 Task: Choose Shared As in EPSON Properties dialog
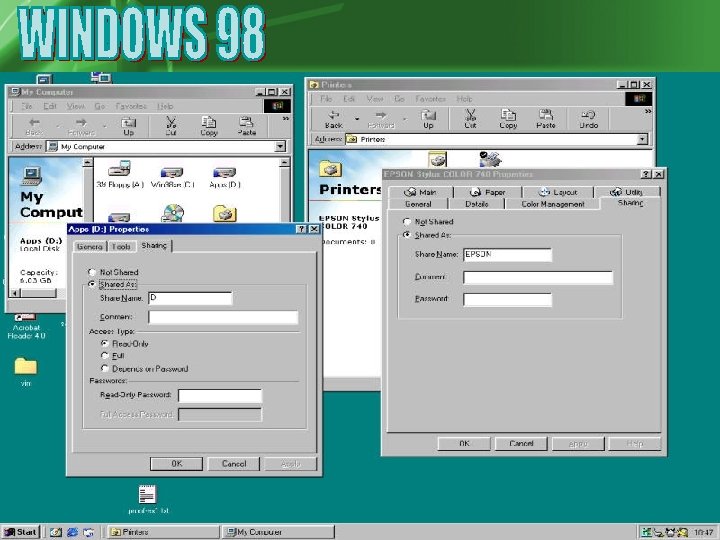[406, 235]
